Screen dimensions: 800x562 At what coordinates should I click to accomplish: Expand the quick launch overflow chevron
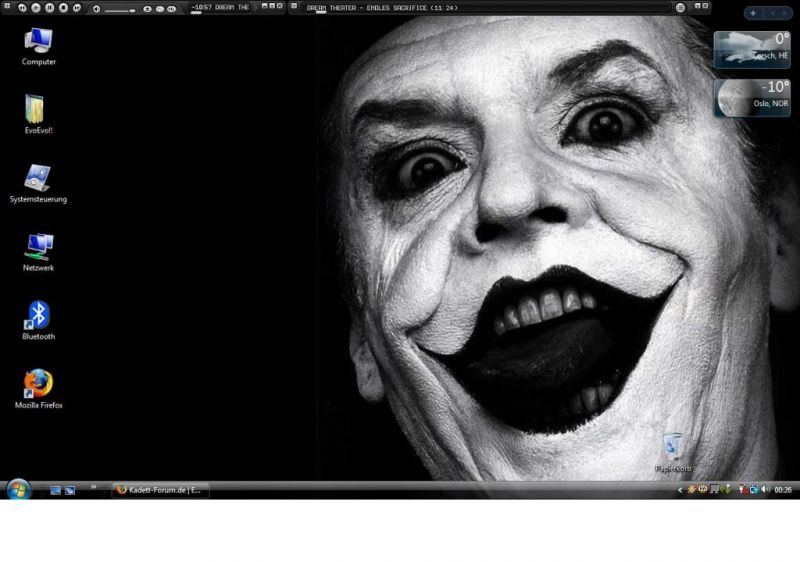pyautogui.click(x=93, y=487)
